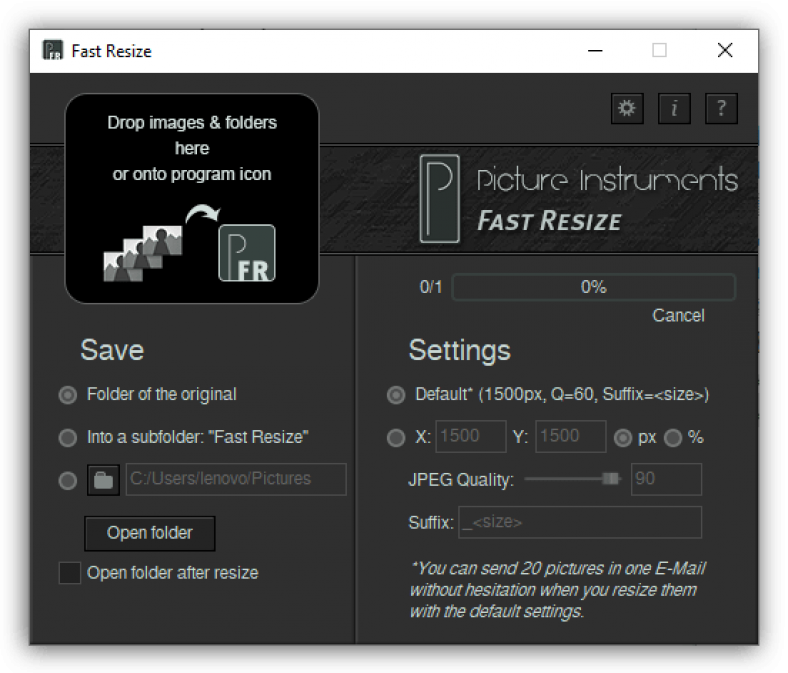Click the 'FAST RESIZE' banner text

(549, 221)
